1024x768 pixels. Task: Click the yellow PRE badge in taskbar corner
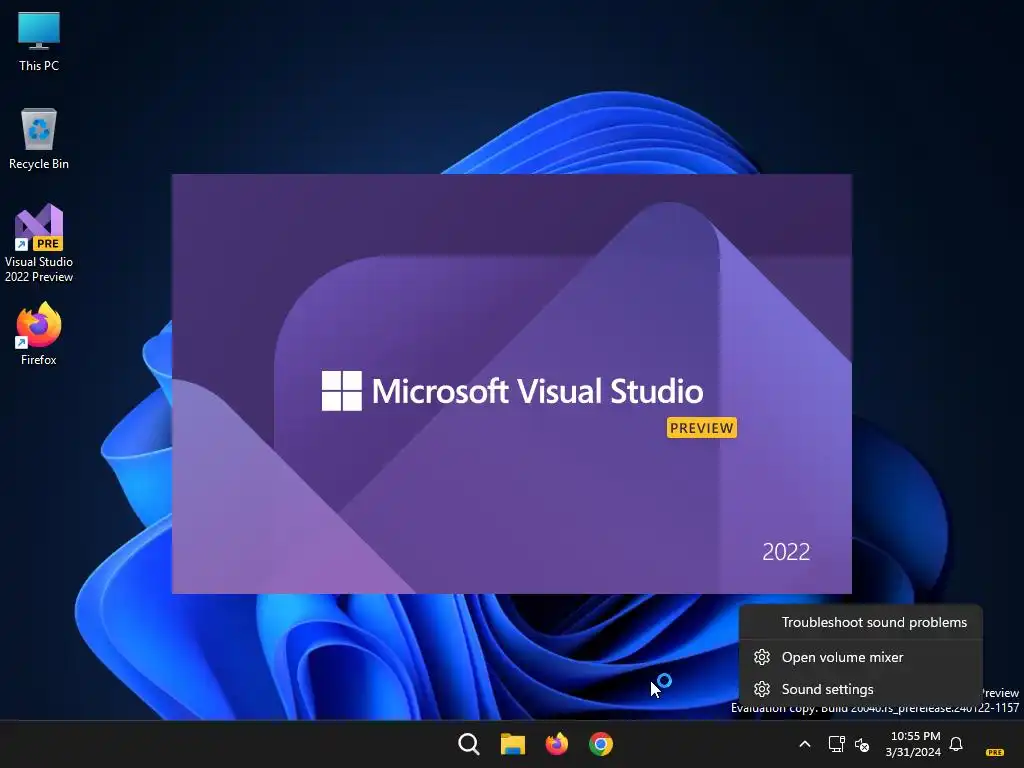click(x=995, y=752)
